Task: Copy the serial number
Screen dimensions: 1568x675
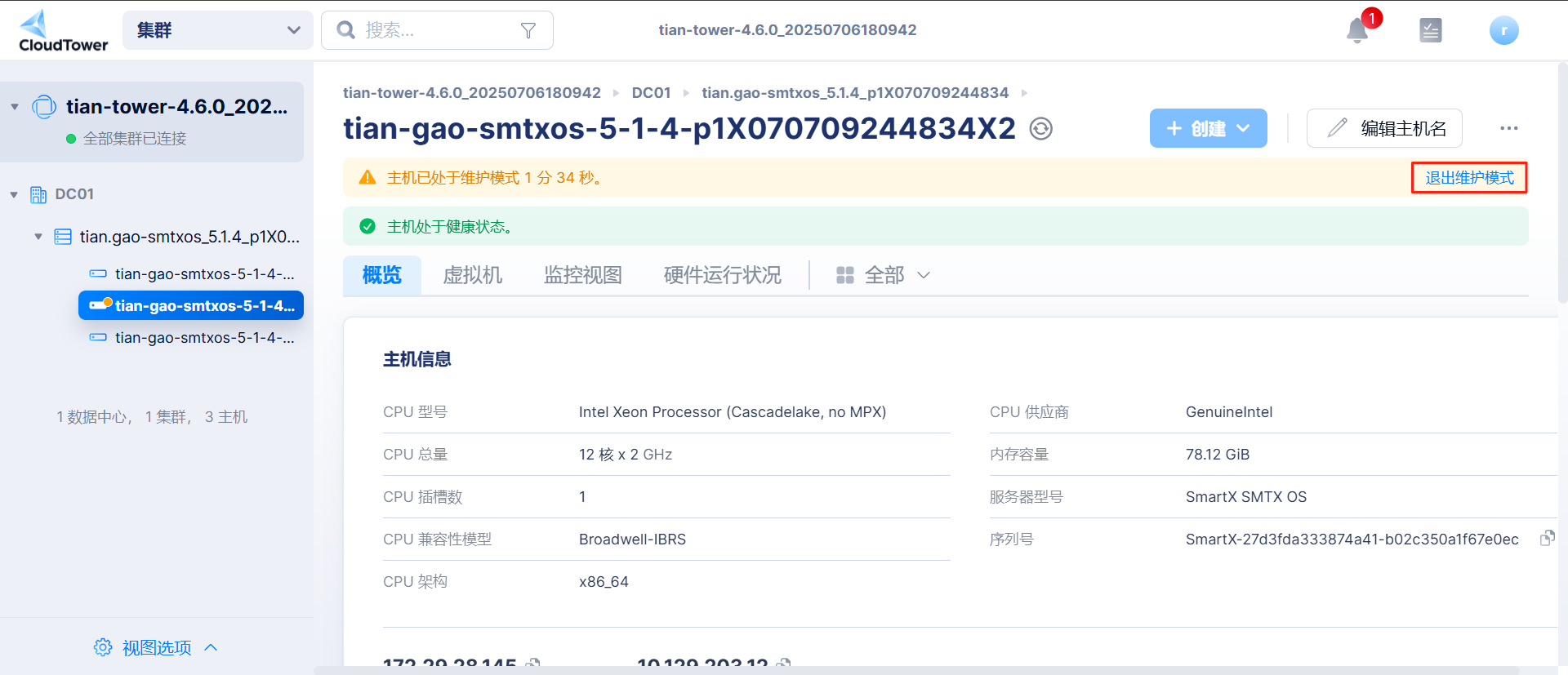Action: tap(1547, 538)
